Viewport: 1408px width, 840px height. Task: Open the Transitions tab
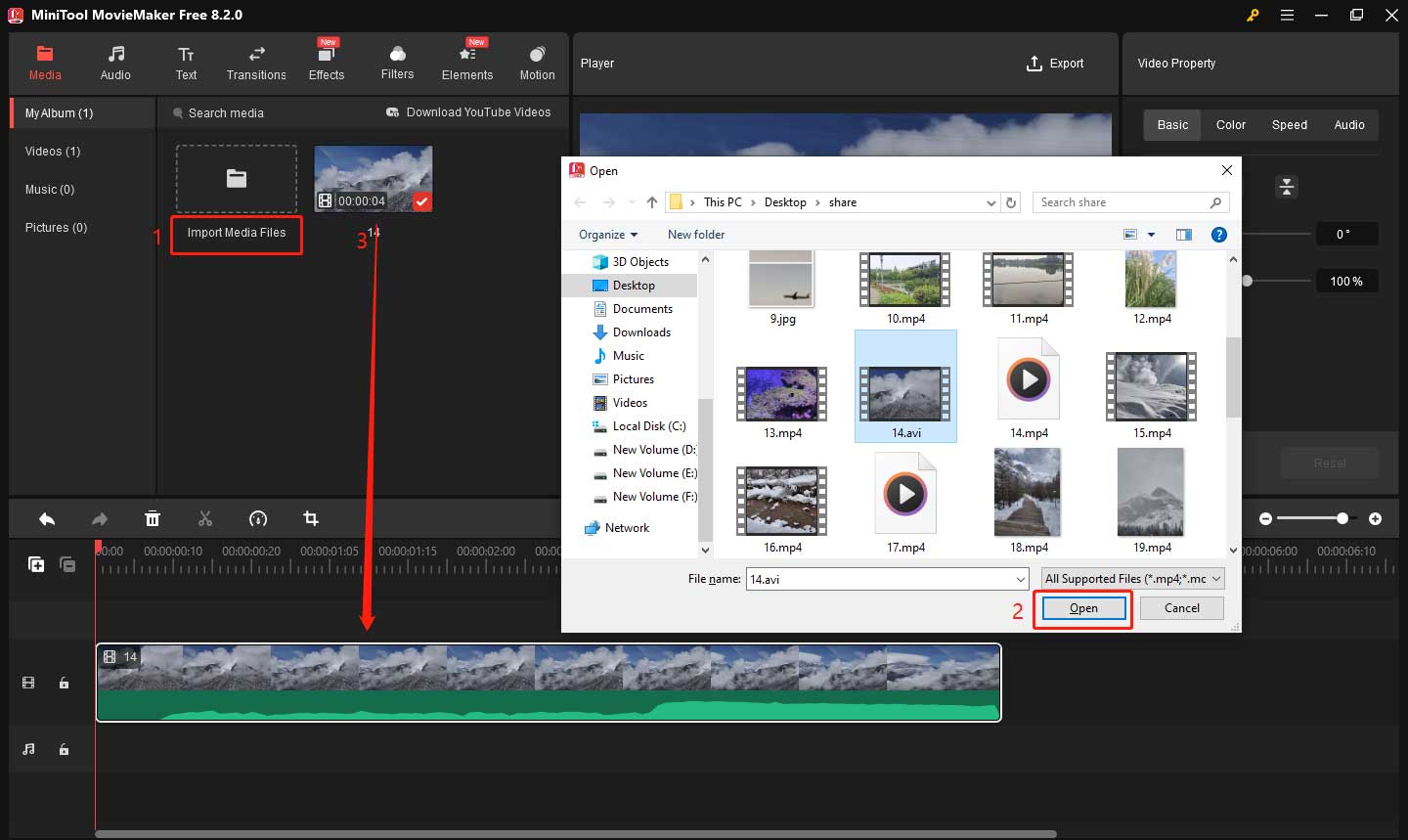256,64
